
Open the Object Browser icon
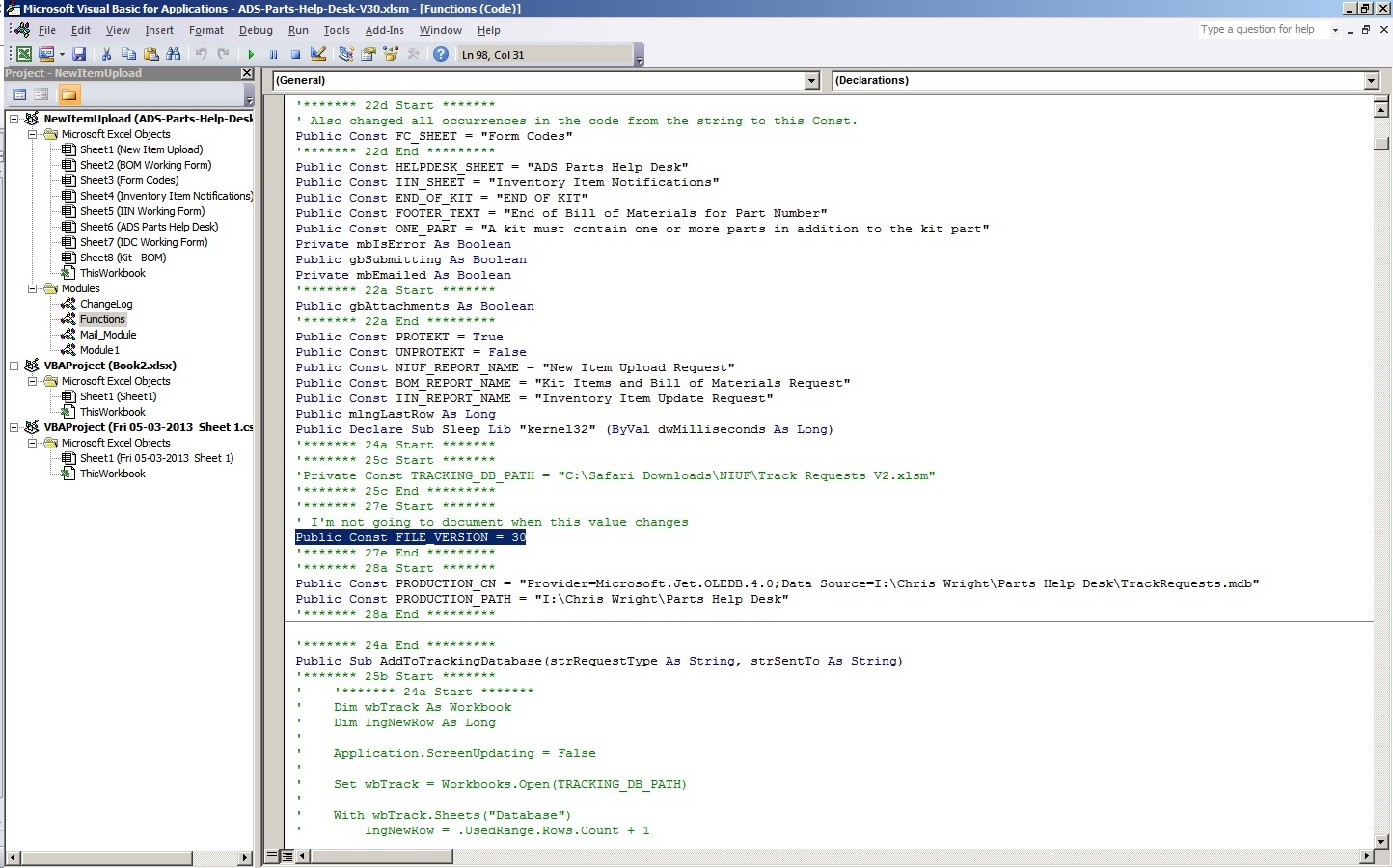click(391, 55)
